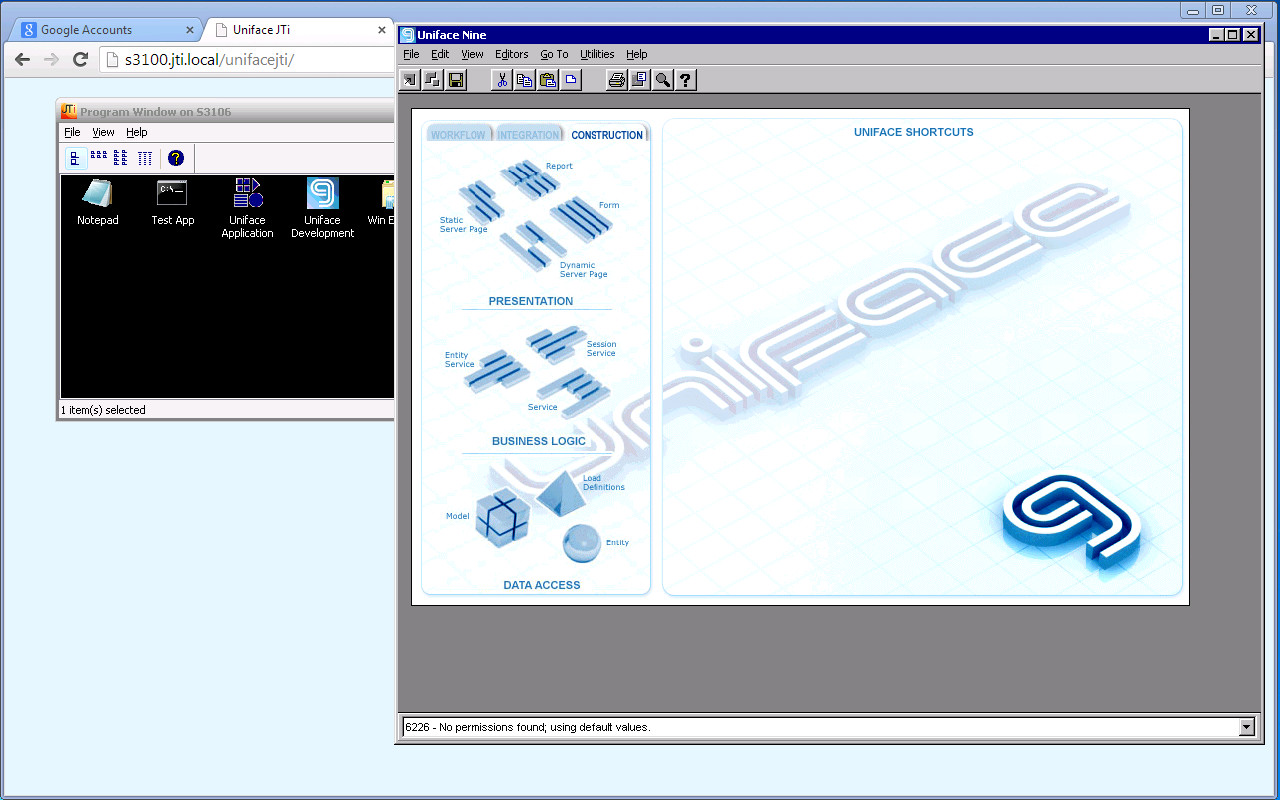1280x800 pixels.
Task: Toggle large icons view in Program Window toolbar
Action: [76, 157]
